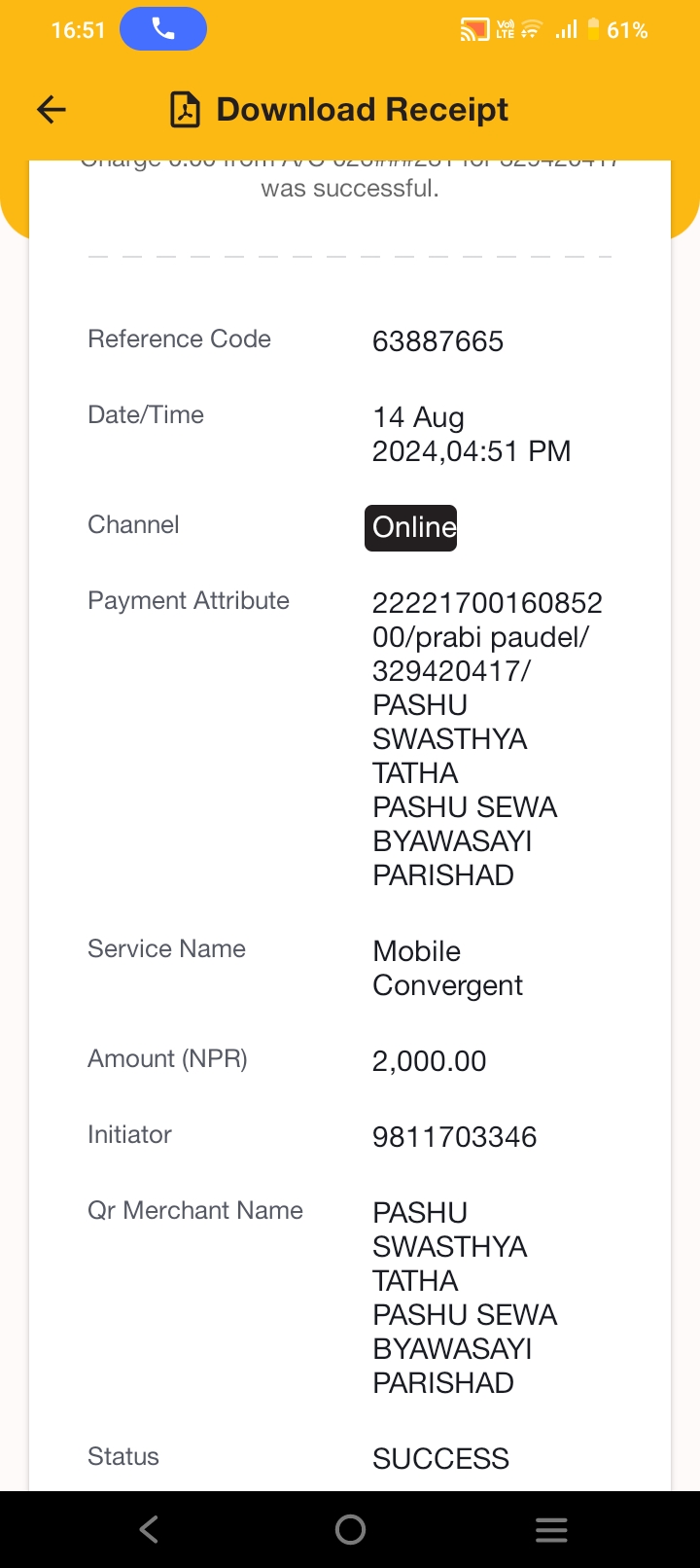Tap the Wi-Fi status icon
700x1568 pixels.
pyautogui.click(x=531, y=30)
